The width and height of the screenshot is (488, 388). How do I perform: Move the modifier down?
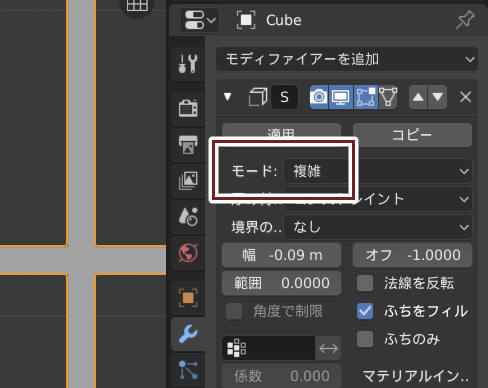click(438, 97)
